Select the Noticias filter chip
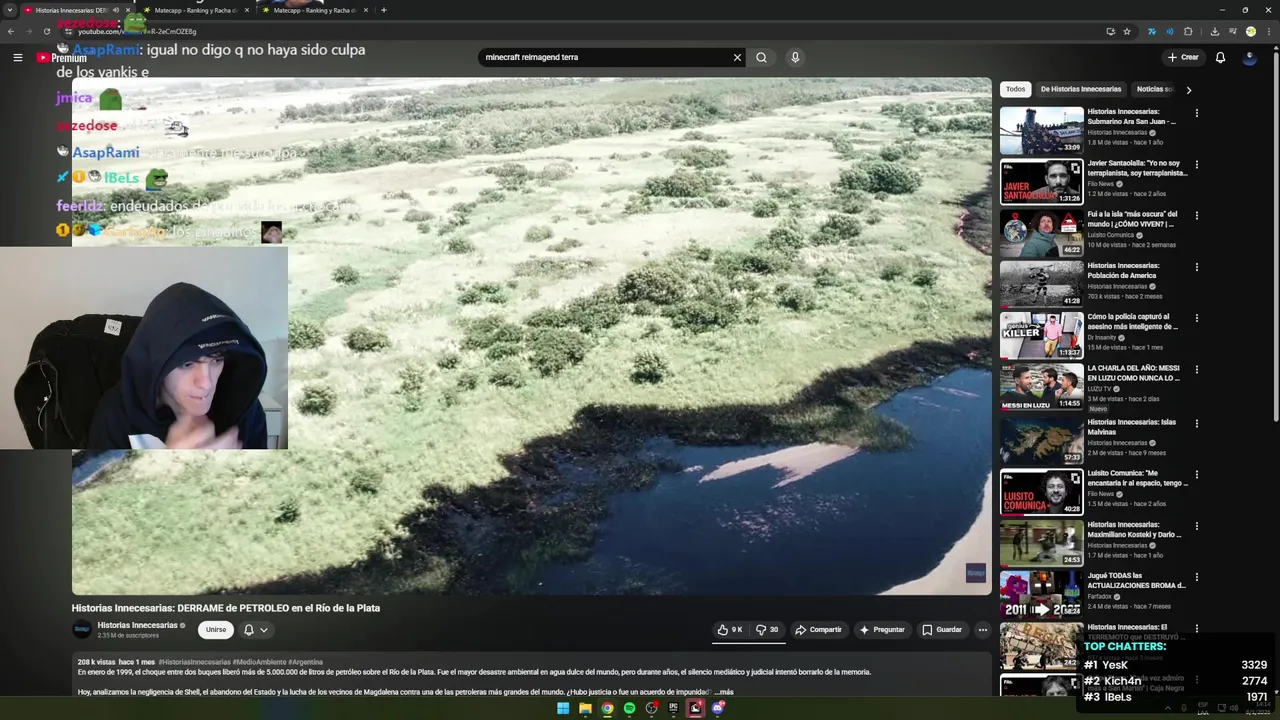Viewport: 1280px width, 720px height. [x=1152, y=89]
